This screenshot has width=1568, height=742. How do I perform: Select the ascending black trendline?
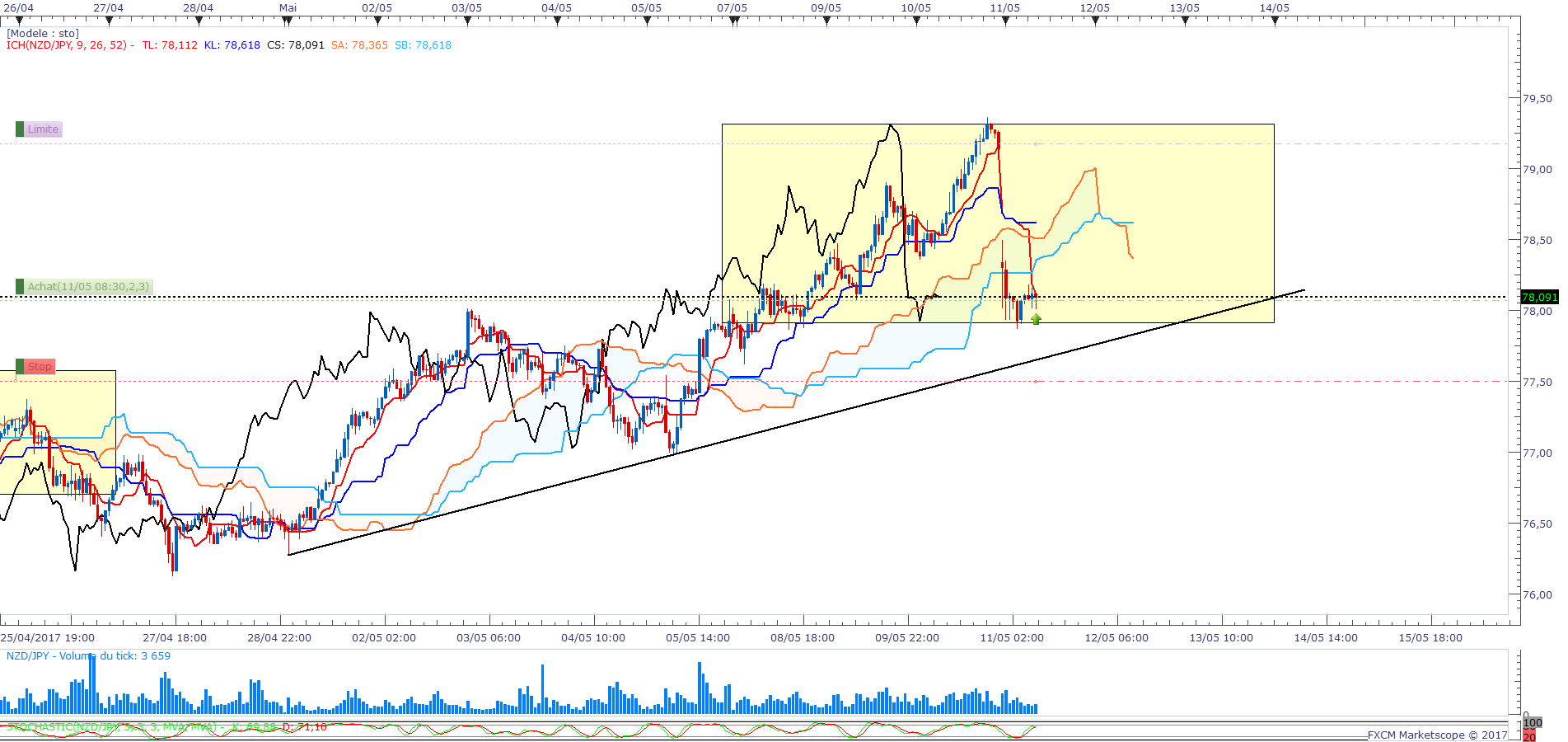coord(796,424)
